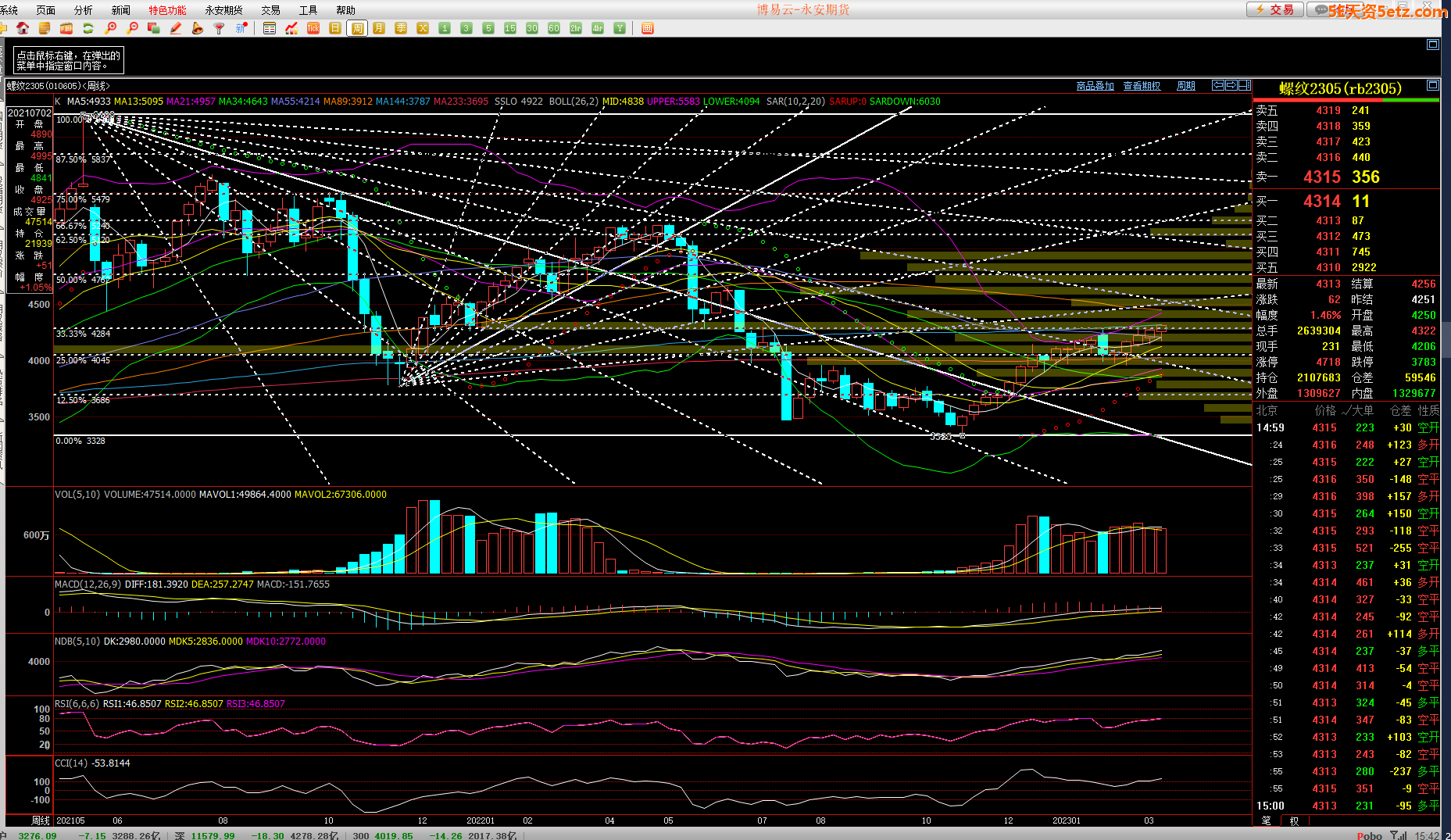Toggle the 15-minute period button
The image size is (1451, 840).
(x=510, y=28)
